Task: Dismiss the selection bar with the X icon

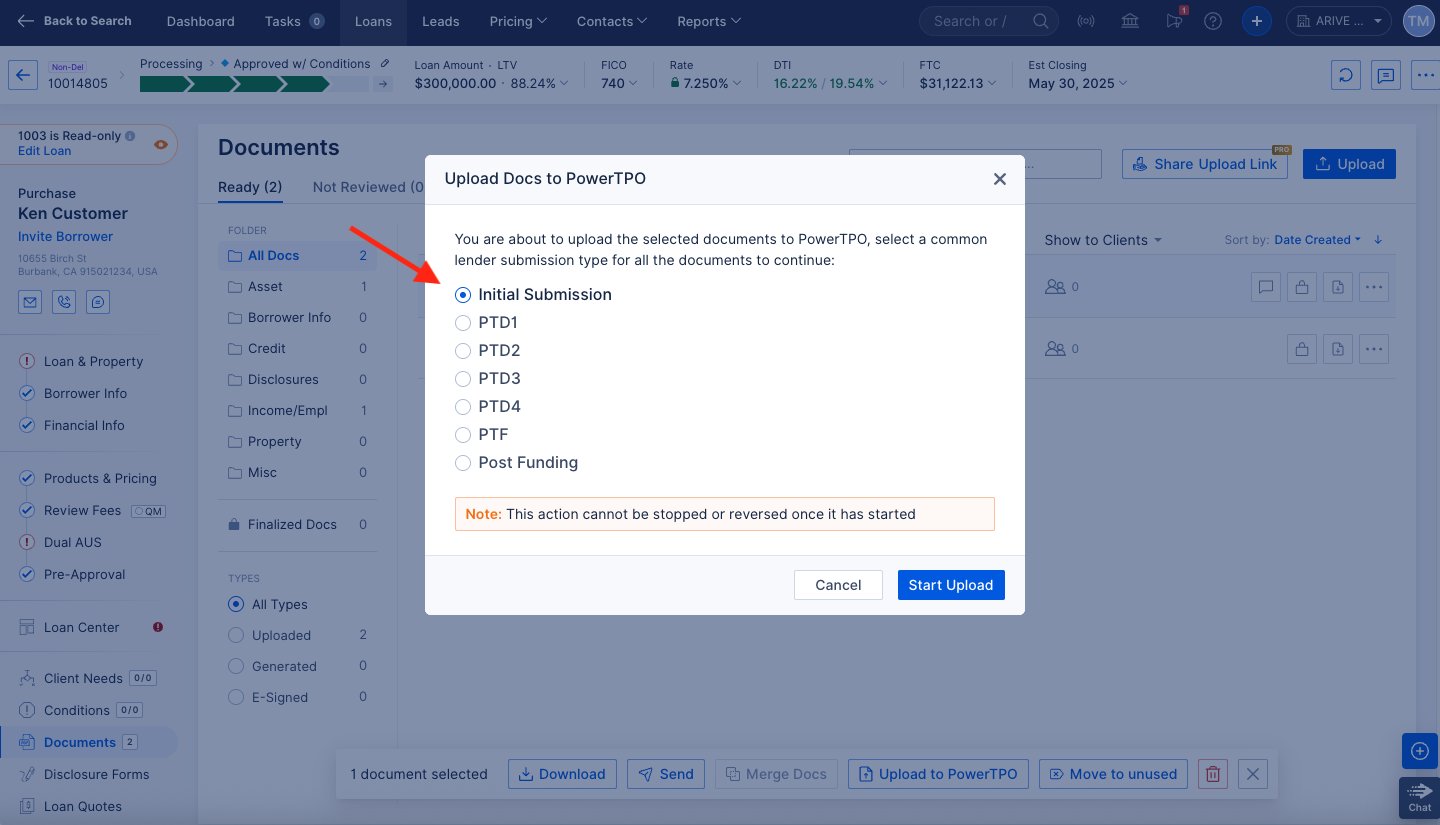Action: pyautogui.click(x=1253, y=774)
